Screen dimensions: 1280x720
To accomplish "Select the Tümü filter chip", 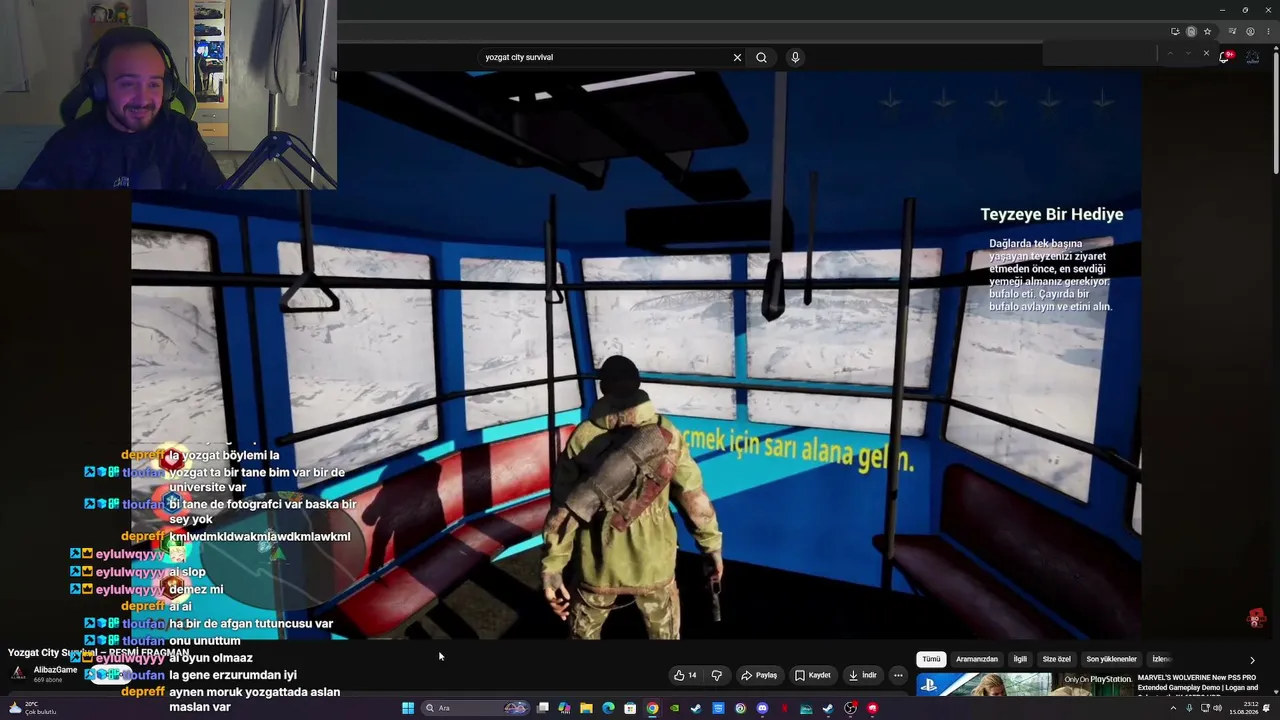I will pos(931,659).
